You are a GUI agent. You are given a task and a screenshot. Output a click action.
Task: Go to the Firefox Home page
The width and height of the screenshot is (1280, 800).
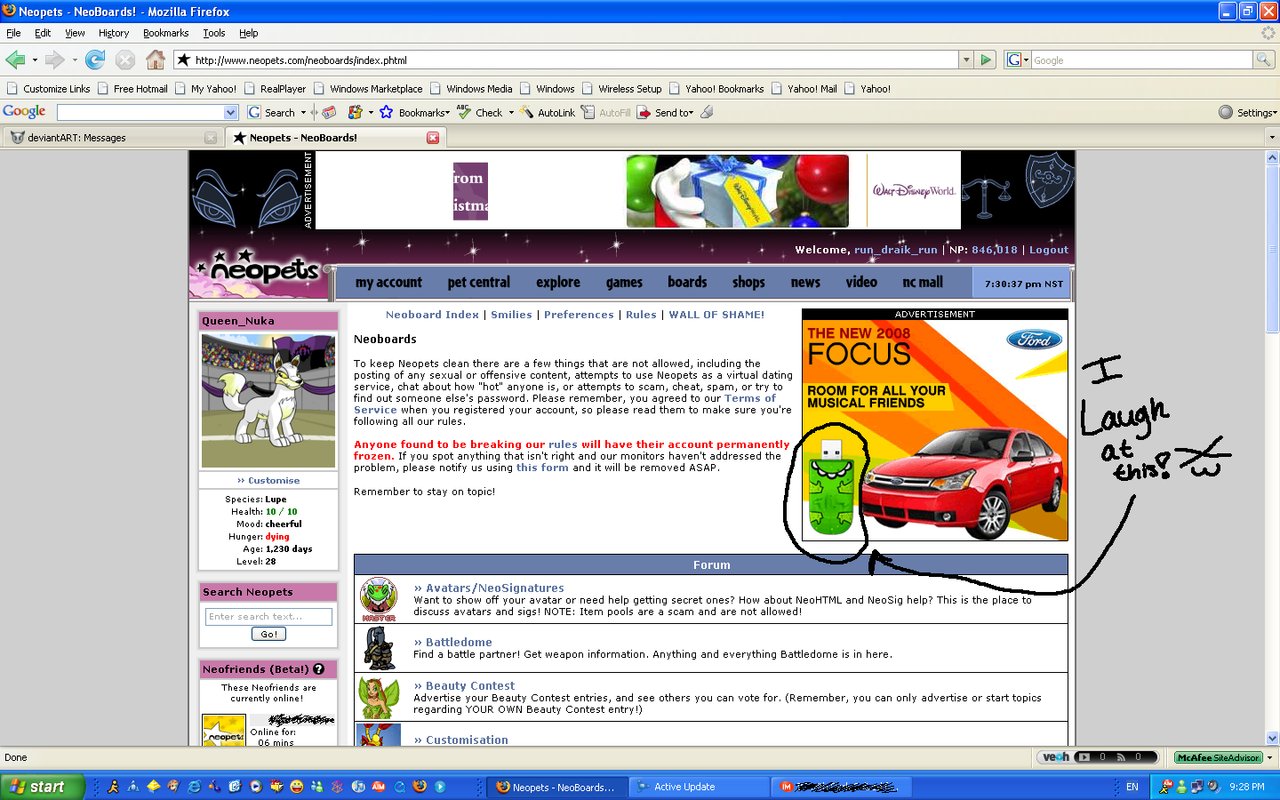(x=155, y=60)
